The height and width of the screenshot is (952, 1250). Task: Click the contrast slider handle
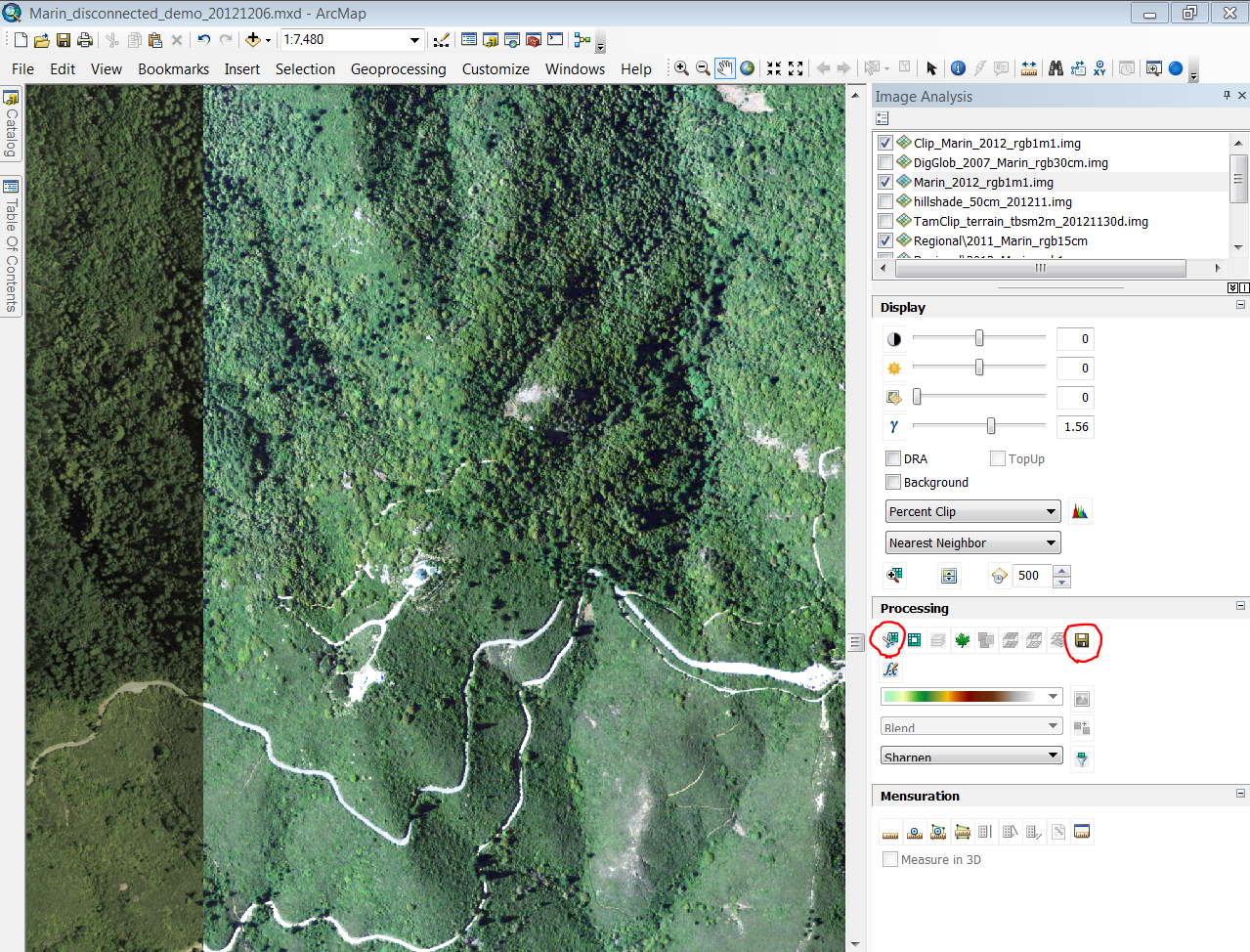click(979, 338)
